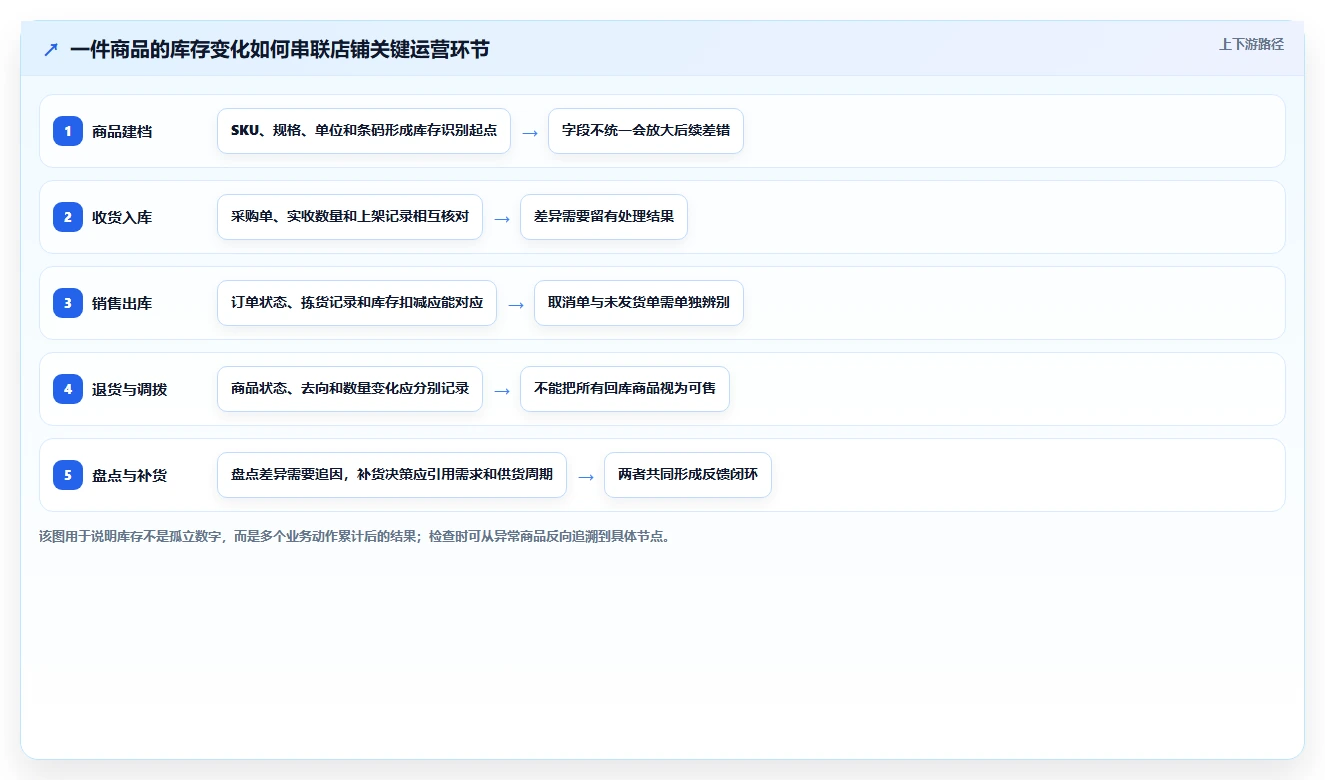Click the 退货与调拨 step label
This screenshot has height=780, width=1325.
click(130, 390)
